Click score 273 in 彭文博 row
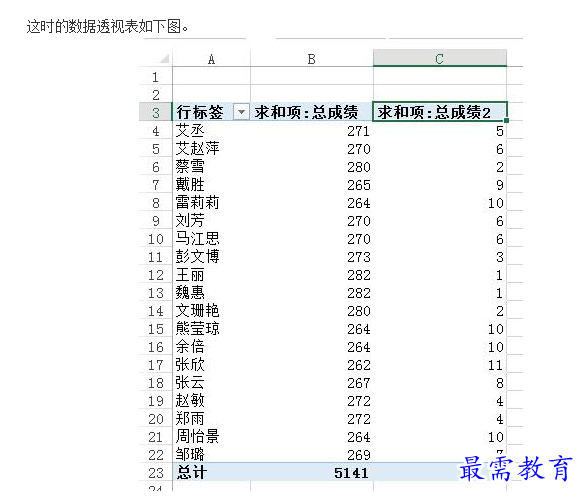The image size is (581, 500). pyautogui.click(x=359, y=257)
